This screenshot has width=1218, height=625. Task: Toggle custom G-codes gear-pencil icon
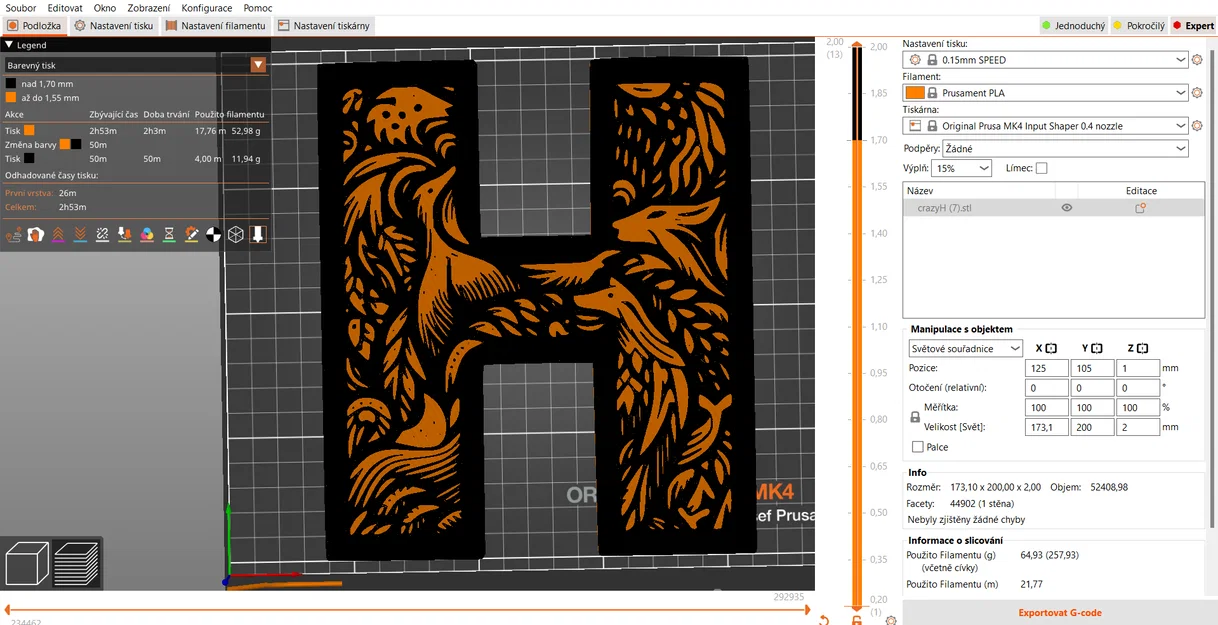pos(191,234)
